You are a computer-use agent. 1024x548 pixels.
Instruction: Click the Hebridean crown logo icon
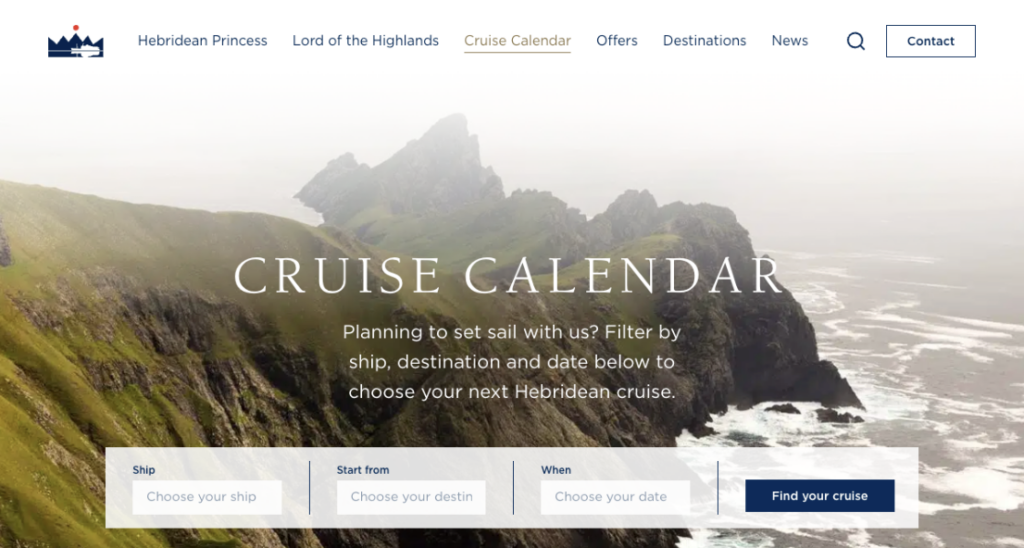76,42
